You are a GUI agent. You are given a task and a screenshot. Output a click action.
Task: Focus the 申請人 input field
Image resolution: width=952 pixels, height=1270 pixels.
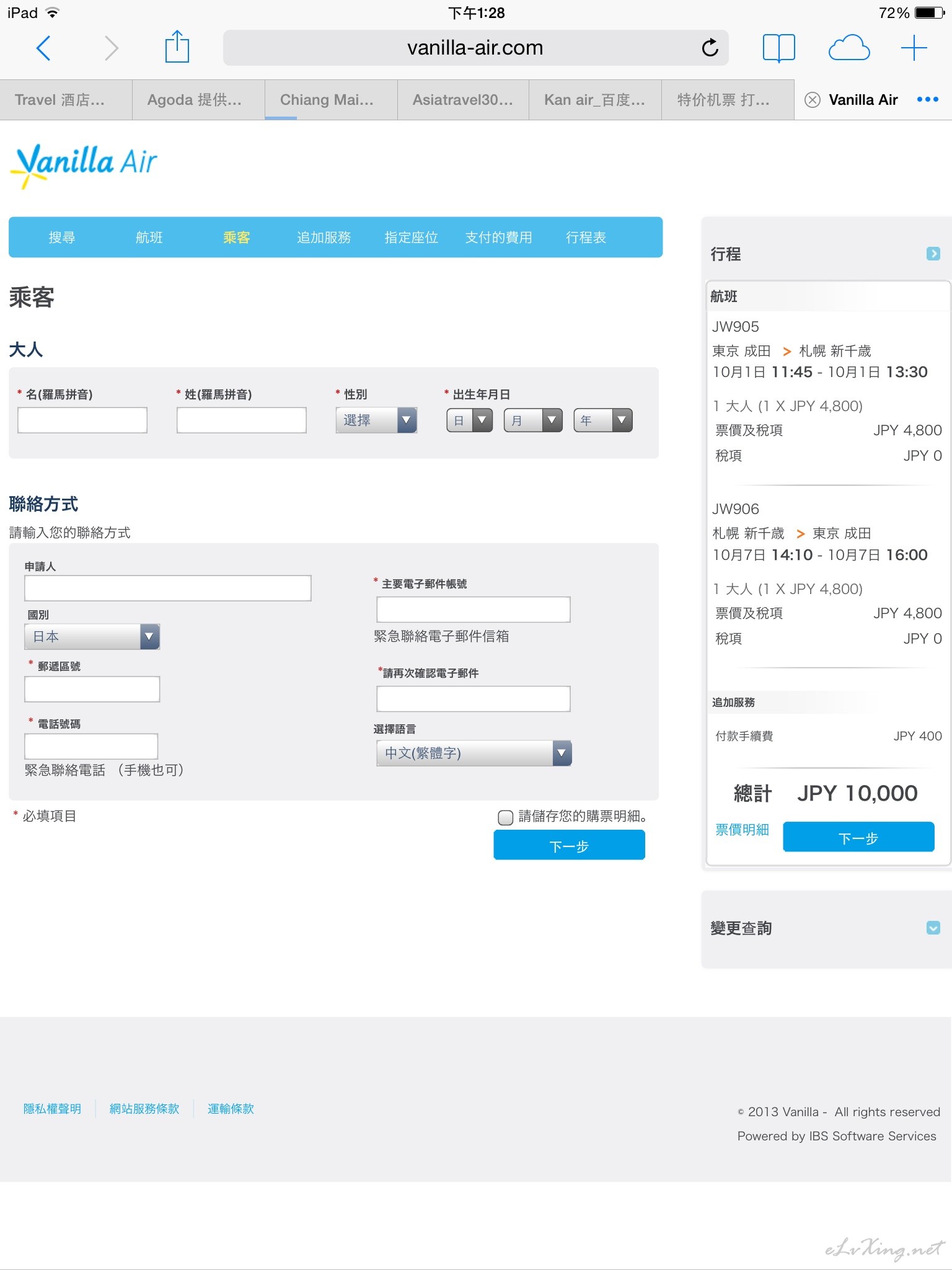(168, 588)
